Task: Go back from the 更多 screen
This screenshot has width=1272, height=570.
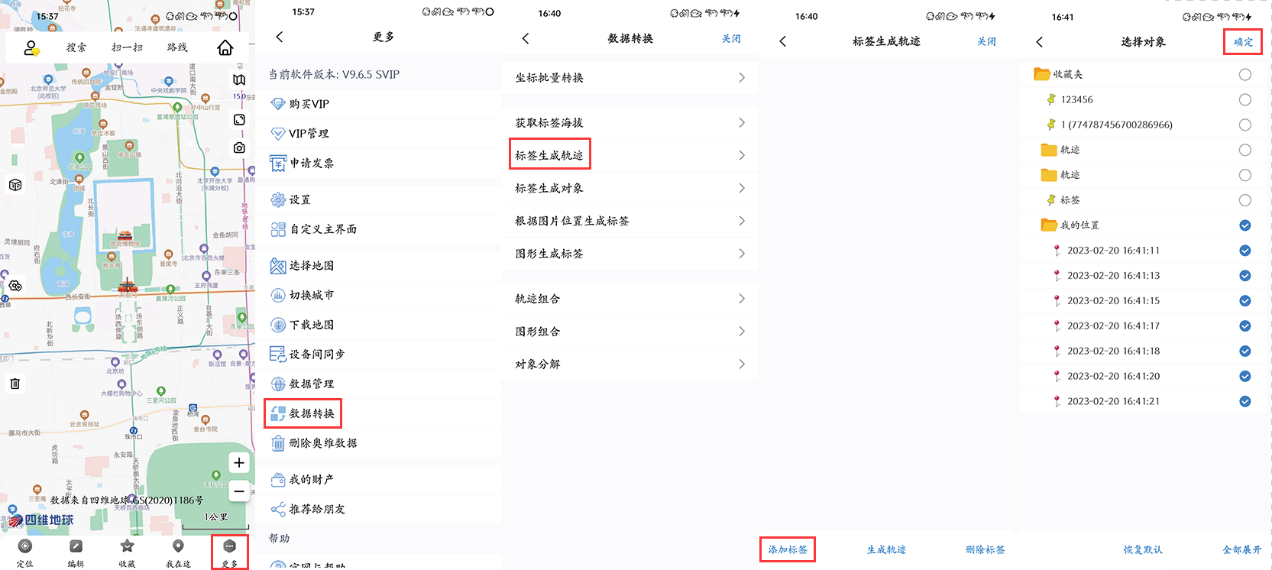Action: pyautogui.click(x=279, y=37)
